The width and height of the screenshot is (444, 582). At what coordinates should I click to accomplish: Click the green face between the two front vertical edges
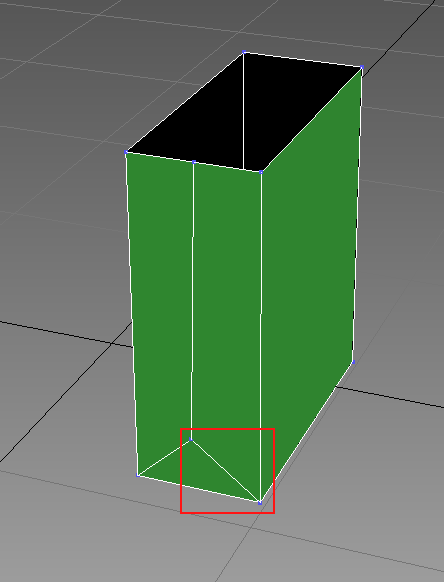226,297
